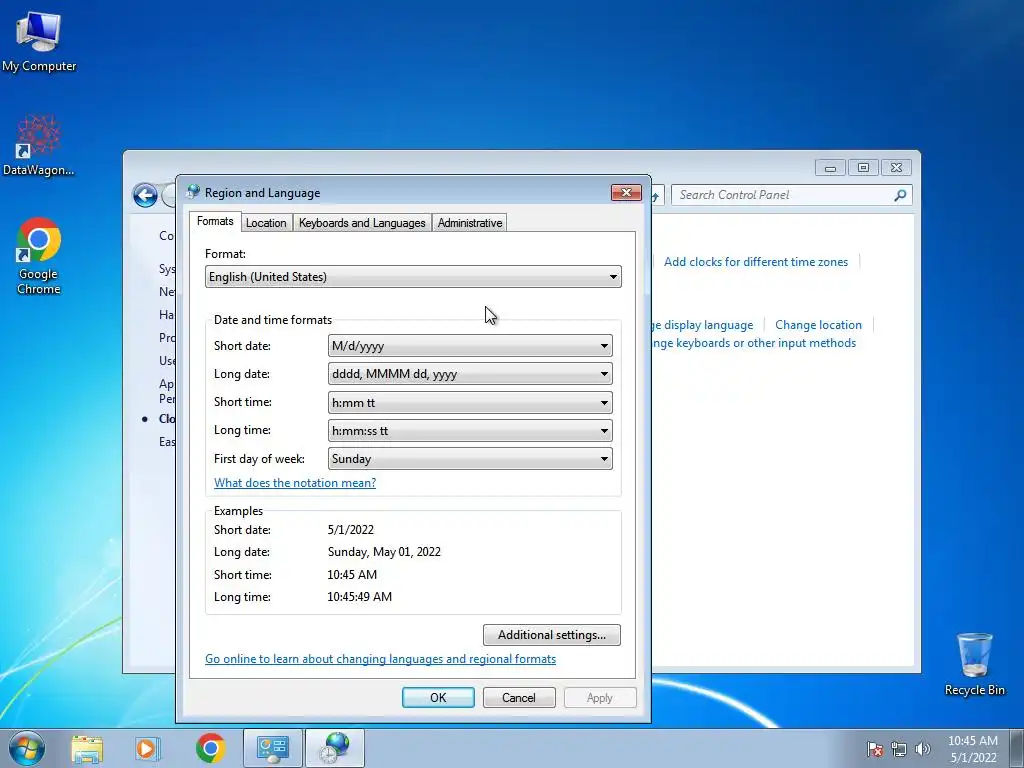Minimize the Control Panel window
The image size is (1024, 768).
click(x=830, y=167)
